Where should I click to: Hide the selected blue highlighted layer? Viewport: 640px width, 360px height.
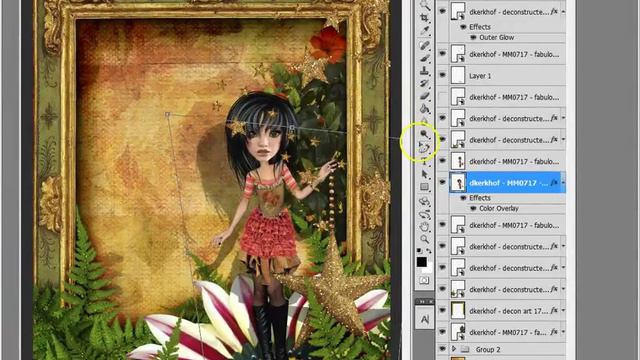442,182
